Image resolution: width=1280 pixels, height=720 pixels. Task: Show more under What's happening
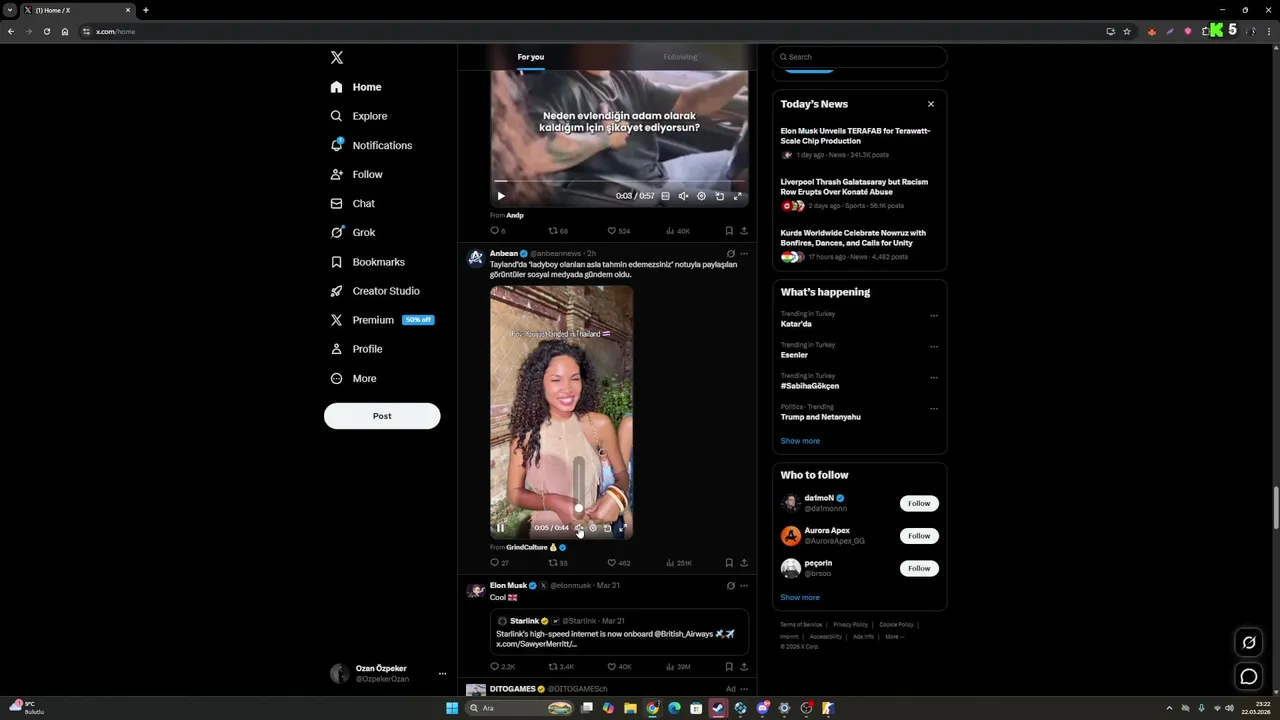(800, 441)
